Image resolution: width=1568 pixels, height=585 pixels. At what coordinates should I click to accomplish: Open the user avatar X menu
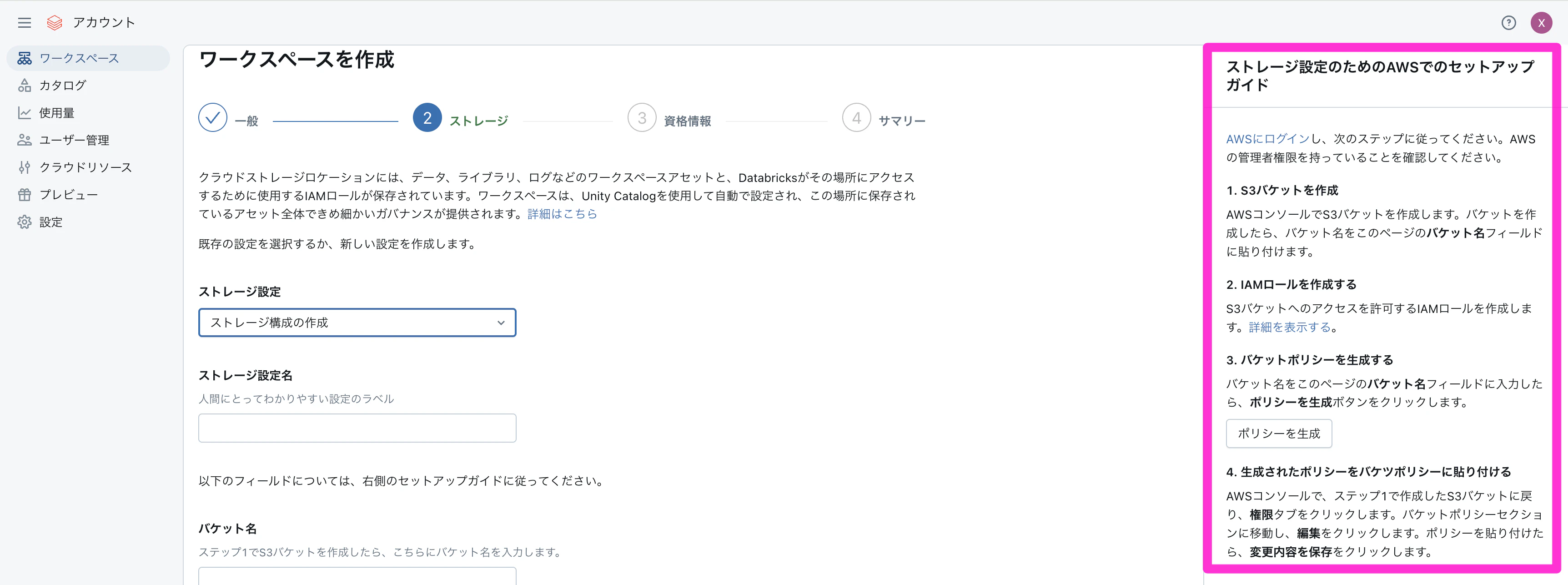(x=1541, y=23)
